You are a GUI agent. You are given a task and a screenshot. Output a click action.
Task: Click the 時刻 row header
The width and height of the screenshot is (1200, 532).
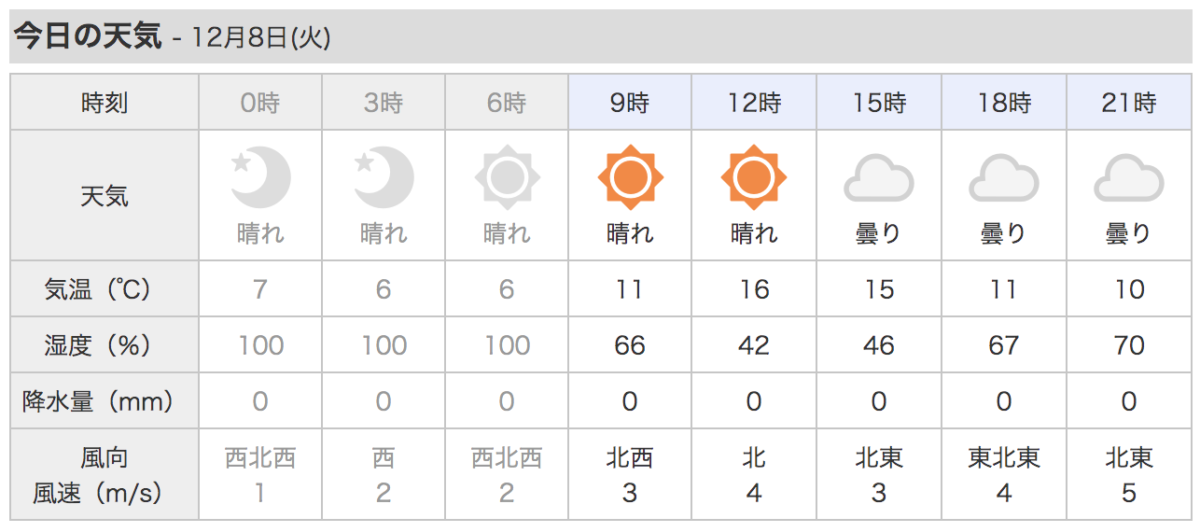pos(104,102)
